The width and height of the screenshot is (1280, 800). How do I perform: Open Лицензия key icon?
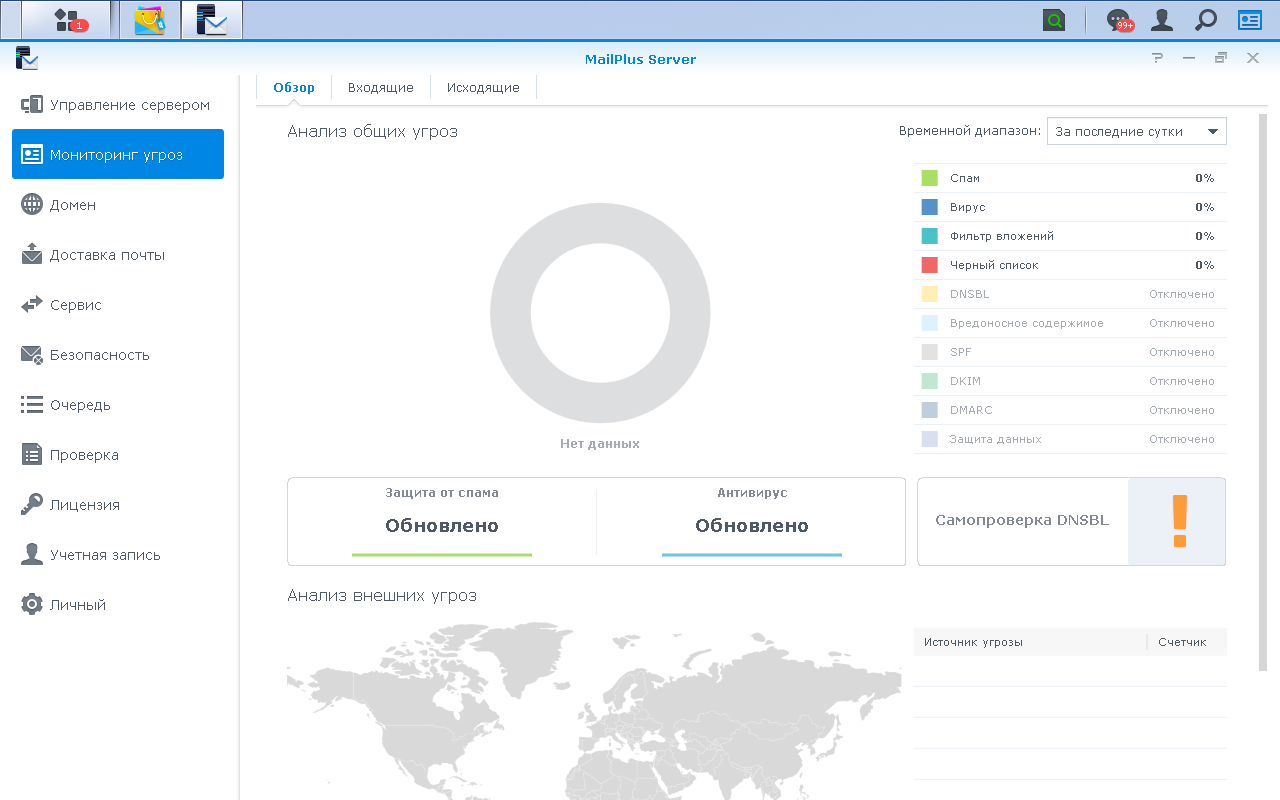(x=32, y=505)
